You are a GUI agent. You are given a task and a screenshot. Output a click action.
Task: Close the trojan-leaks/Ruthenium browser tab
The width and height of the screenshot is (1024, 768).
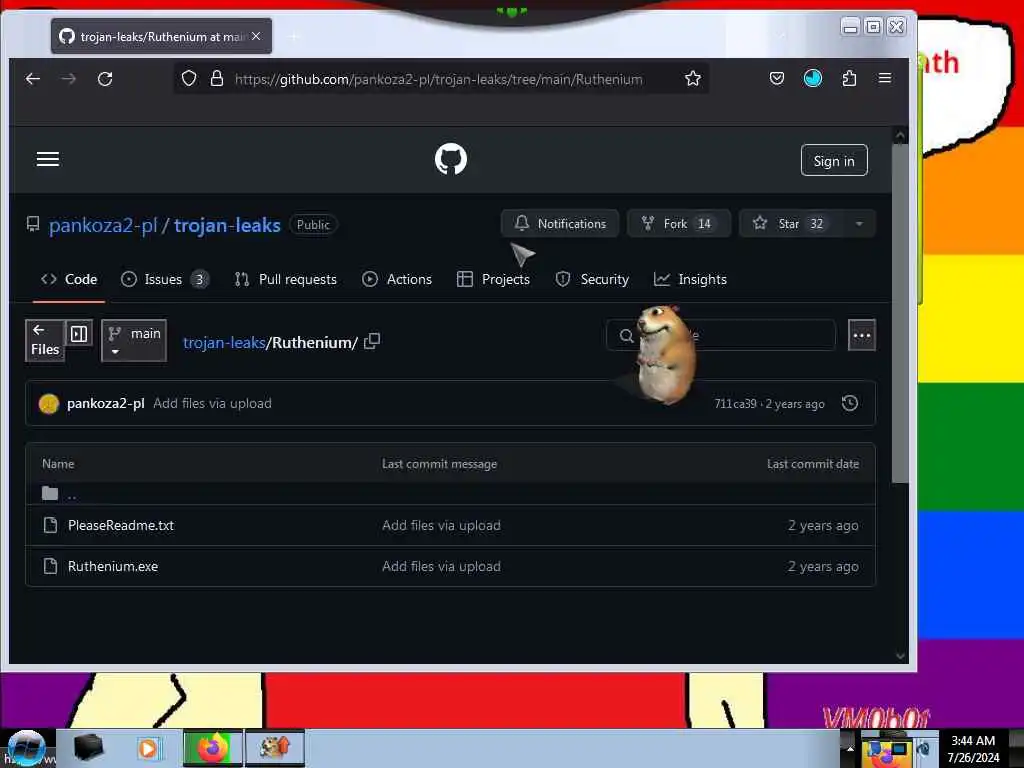point(256,37)
